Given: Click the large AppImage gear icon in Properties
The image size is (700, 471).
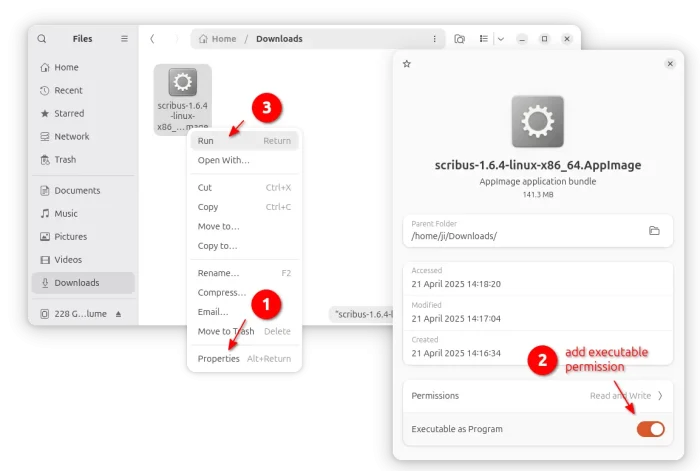Looking at the screenshot, I should (x=538, y=121).
